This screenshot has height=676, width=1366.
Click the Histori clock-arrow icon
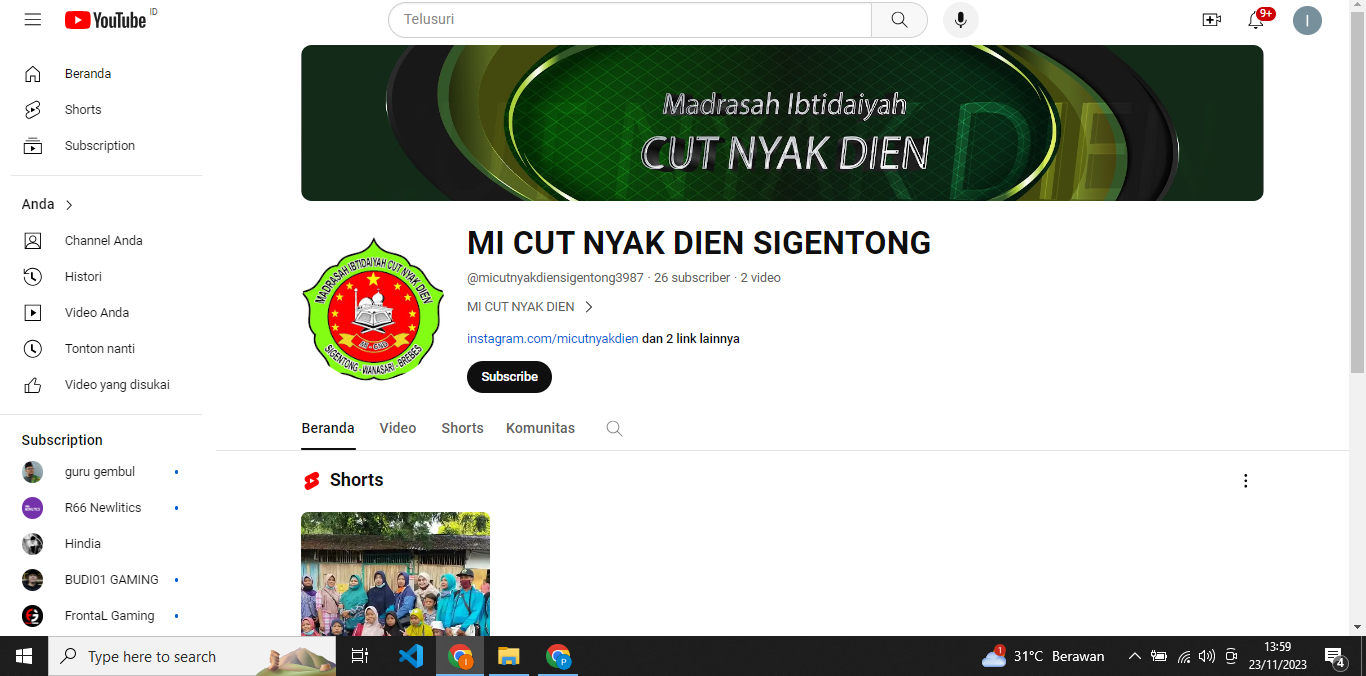point(33,277)
